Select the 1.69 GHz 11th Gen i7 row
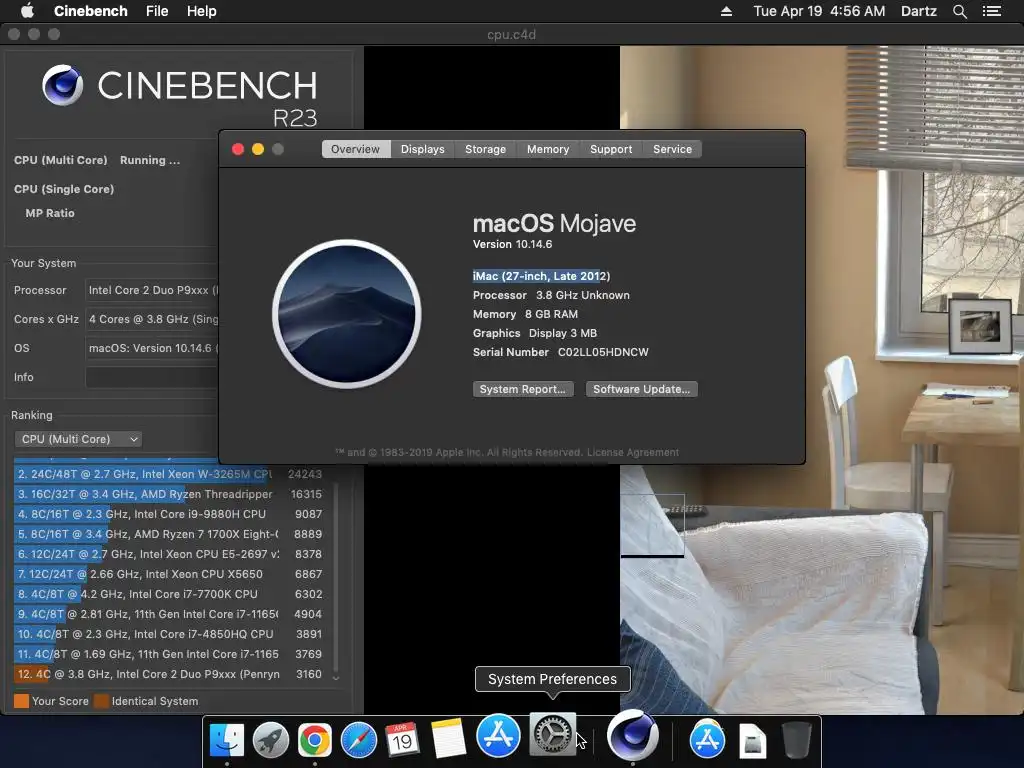Viewport: 1024px width, 768px height. tap(168, 654)
